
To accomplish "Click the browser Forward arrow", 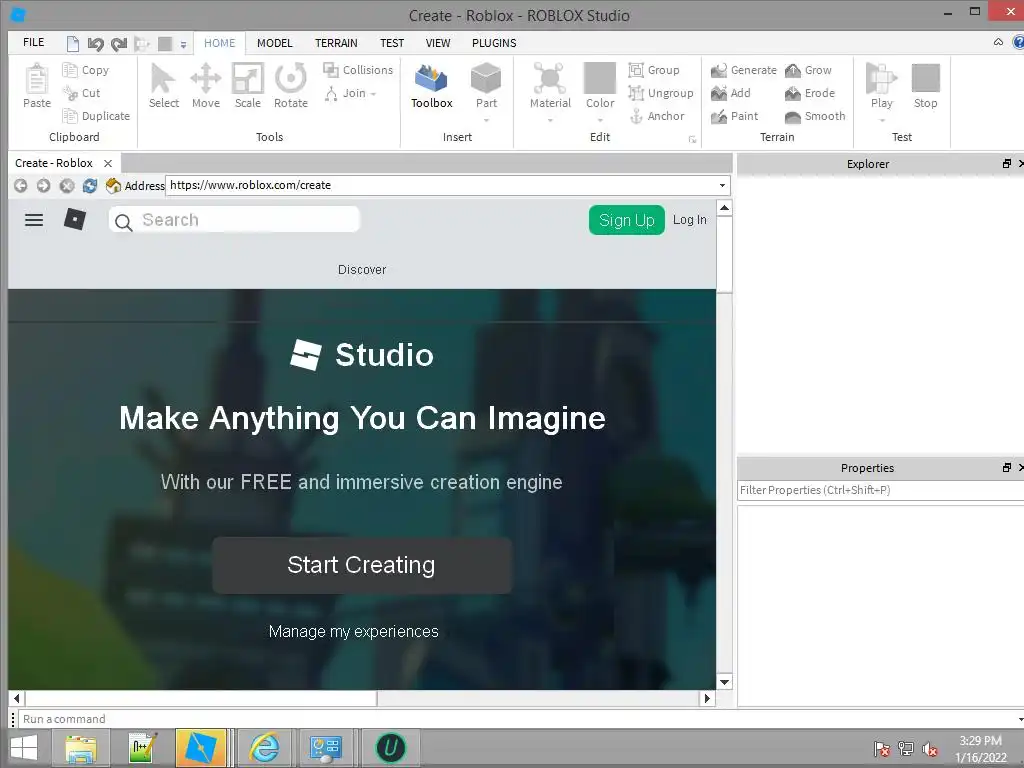I will pyautogui.click(x=43, y=185).
